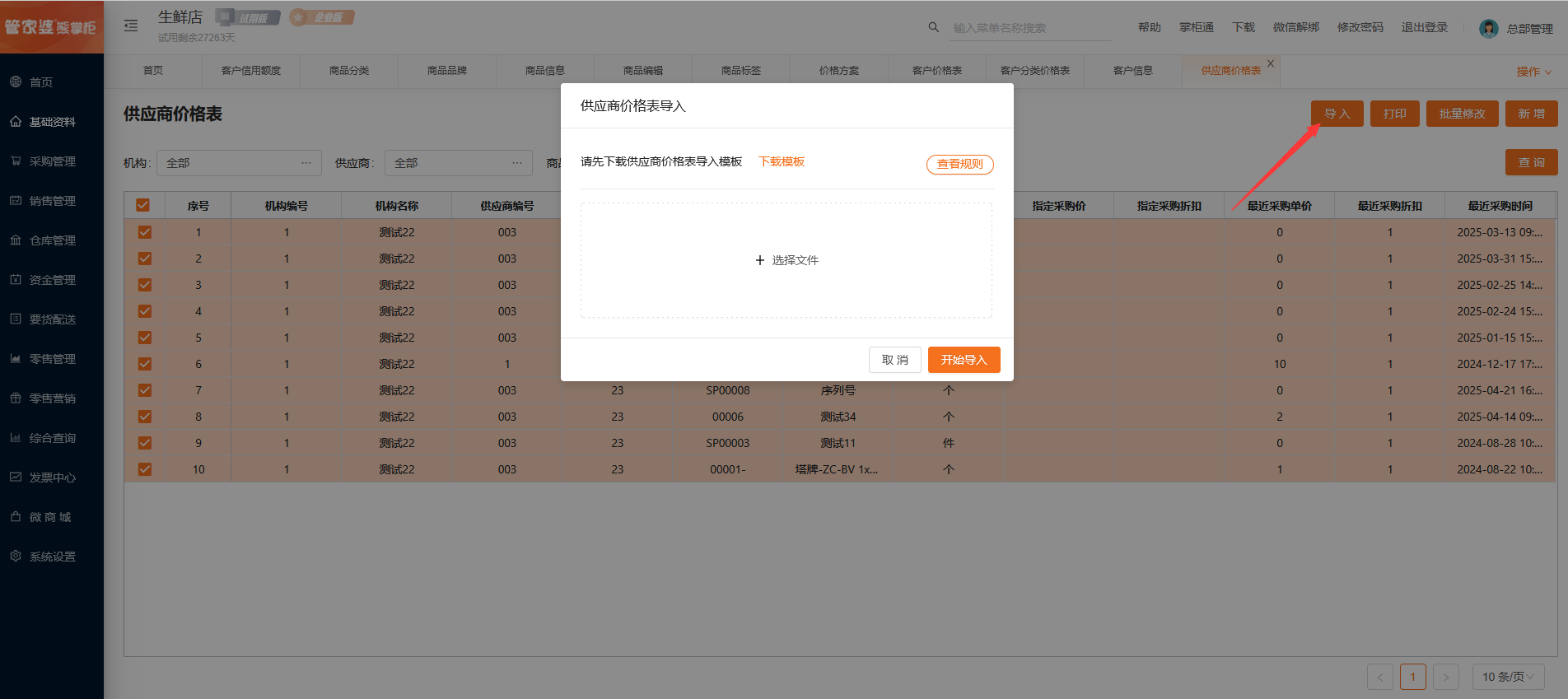Uncheck row 10 checkbox
The image size is (1568, 699).
click(x=145, y=469)
